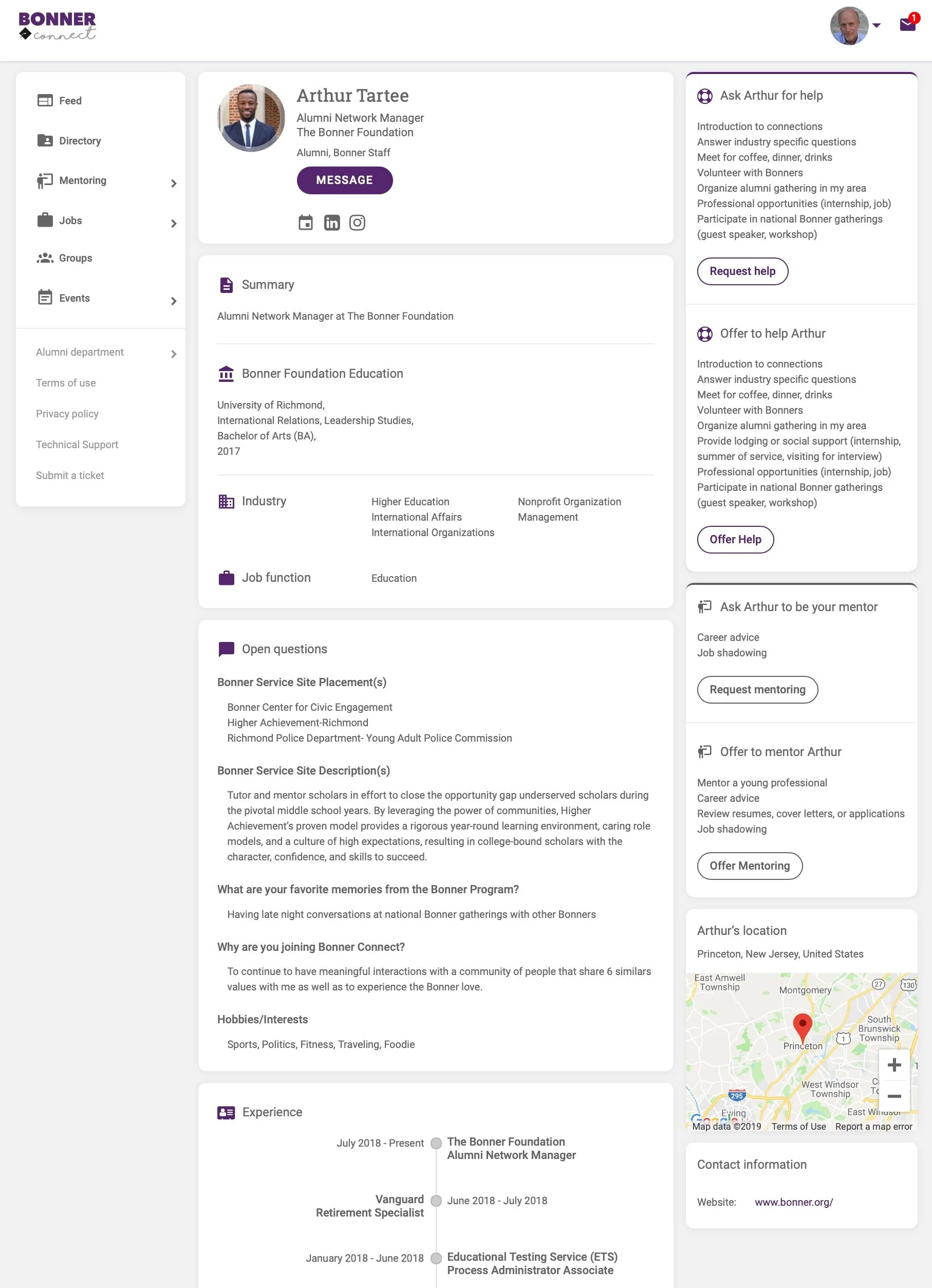This screenshot has width=932, height=1288.
Task: Click the Feed icon in sidebar
Action: (45, 101)
